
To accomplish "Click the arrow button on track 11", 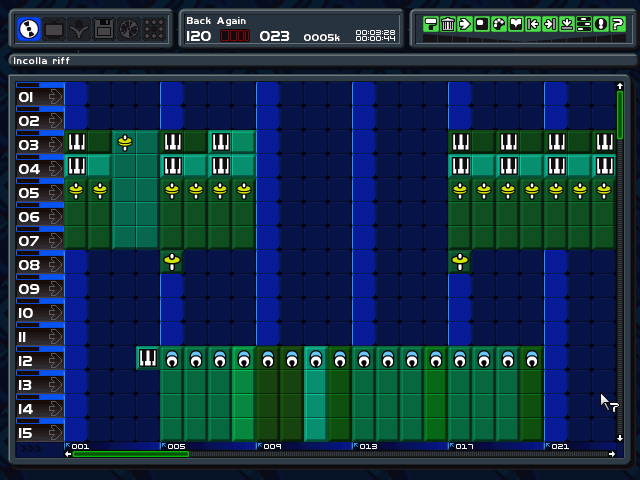I will click(55, 336).
